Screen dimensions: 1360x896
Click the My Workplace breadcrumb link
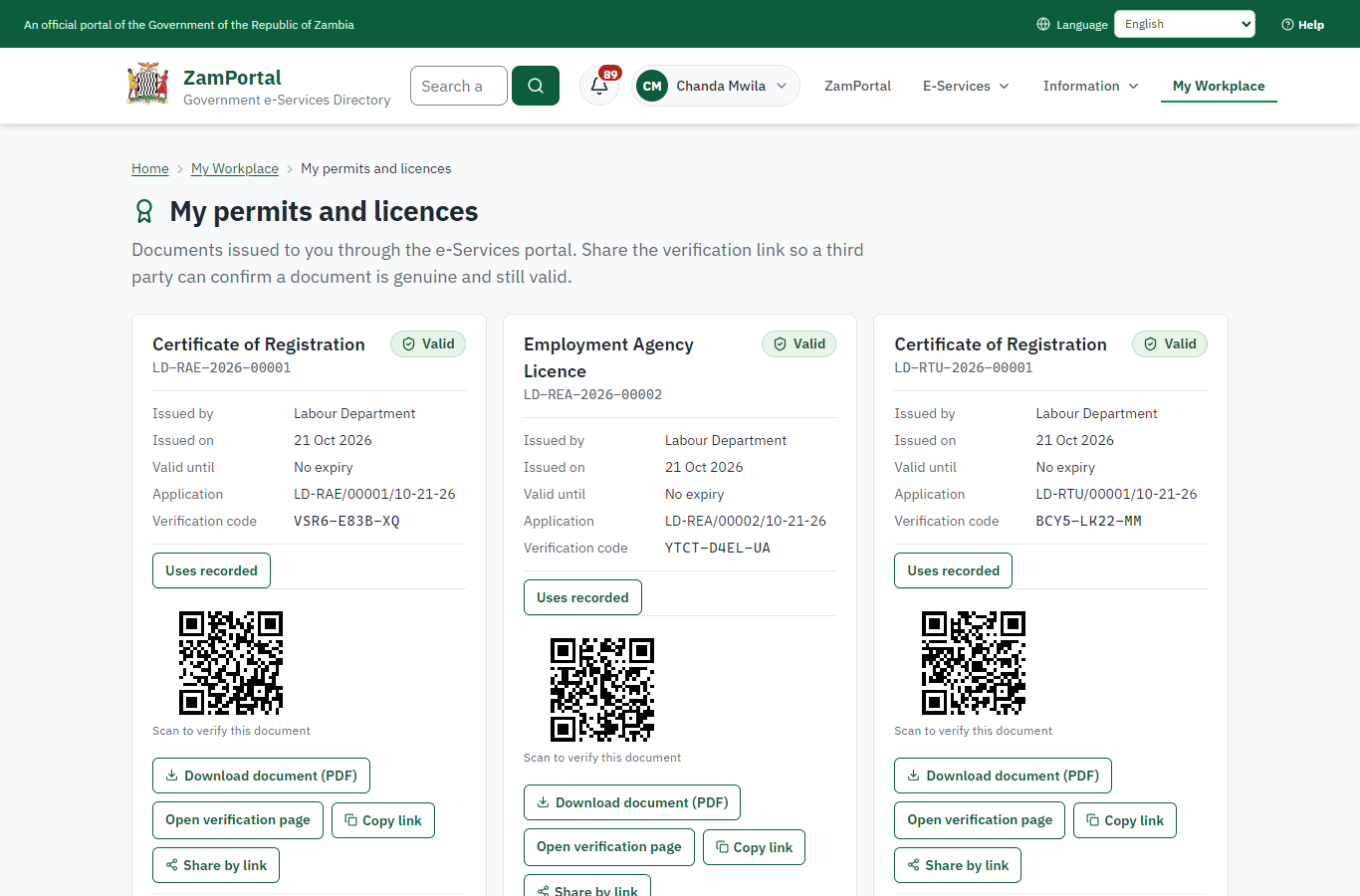tap(235, 168)
